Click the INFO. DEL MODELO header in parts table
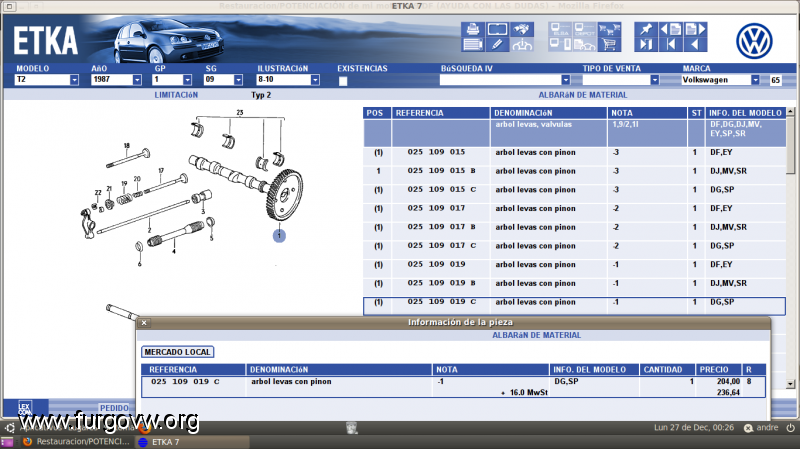The image size is (800, 449). pyautogui.click(x=745, y=113)
